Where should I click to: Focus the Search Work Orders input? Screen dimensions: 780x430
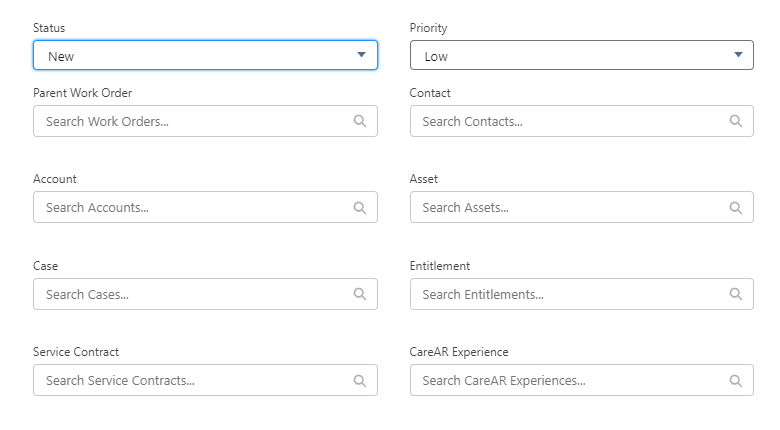(205, 121)
